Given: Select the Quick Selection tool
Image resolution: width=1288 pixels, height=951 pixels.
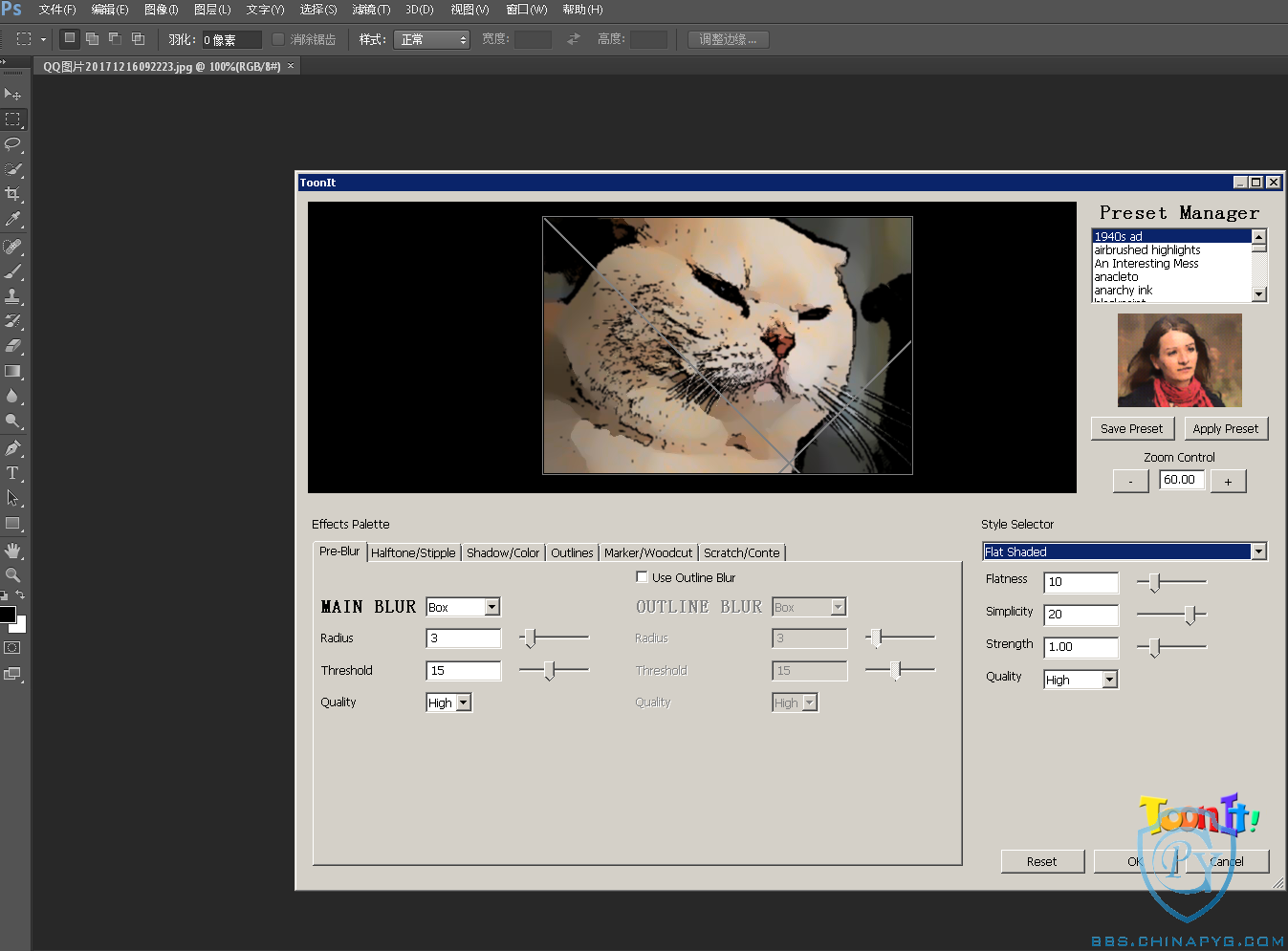Looking at the screenshot, I should point(12,169).
